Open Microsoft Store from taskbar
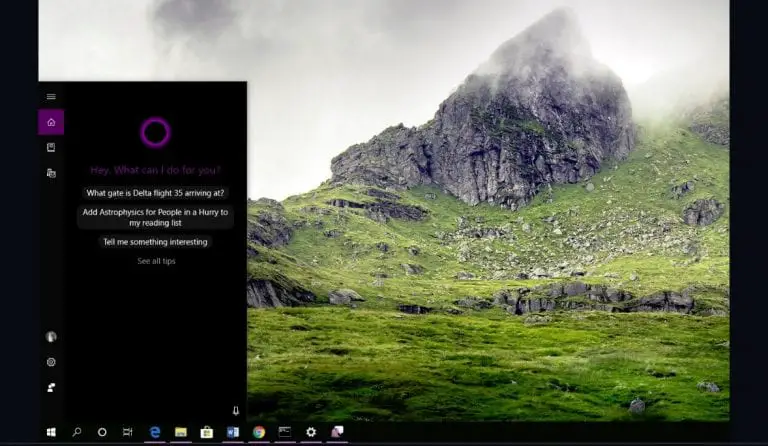 point(207,432)
